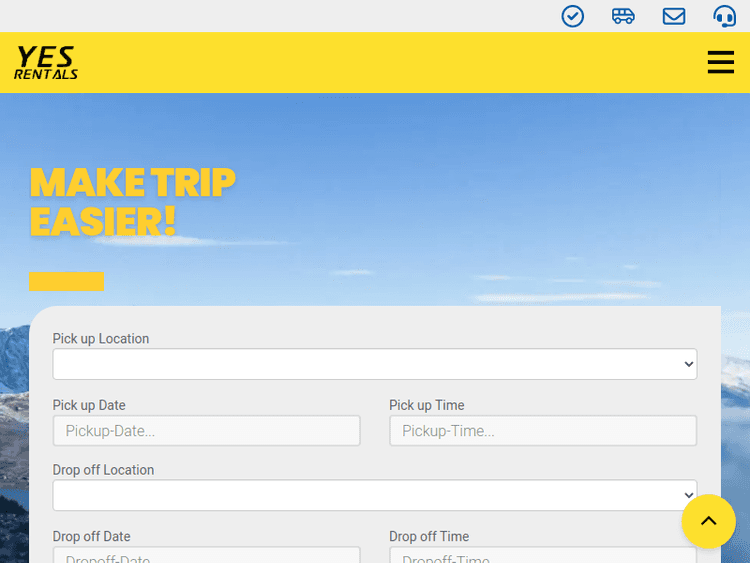Focus the Dropoff-Date input field
Image resolution: width=750 pixels, height=563 pixels.
click(x=206, y=556)
